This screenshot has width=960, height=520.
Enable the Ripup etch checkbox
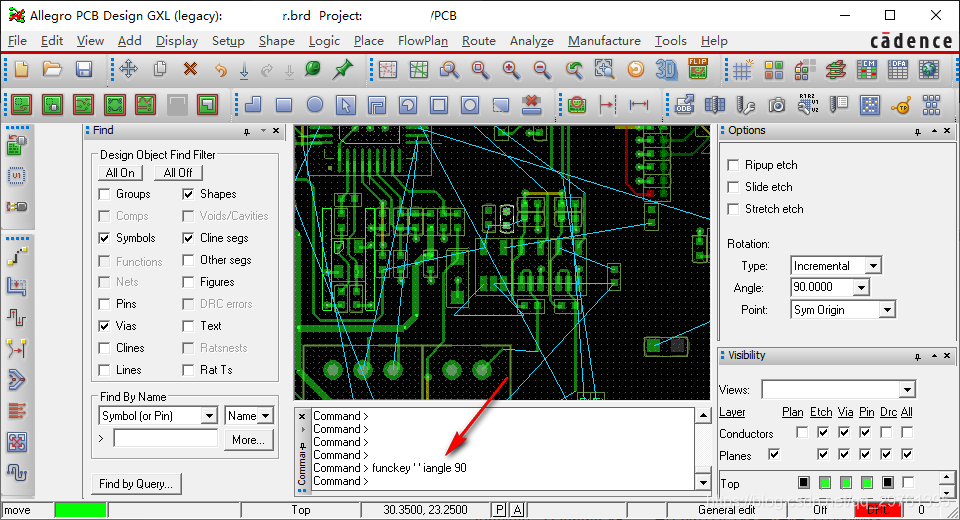(x=734, y=165)
